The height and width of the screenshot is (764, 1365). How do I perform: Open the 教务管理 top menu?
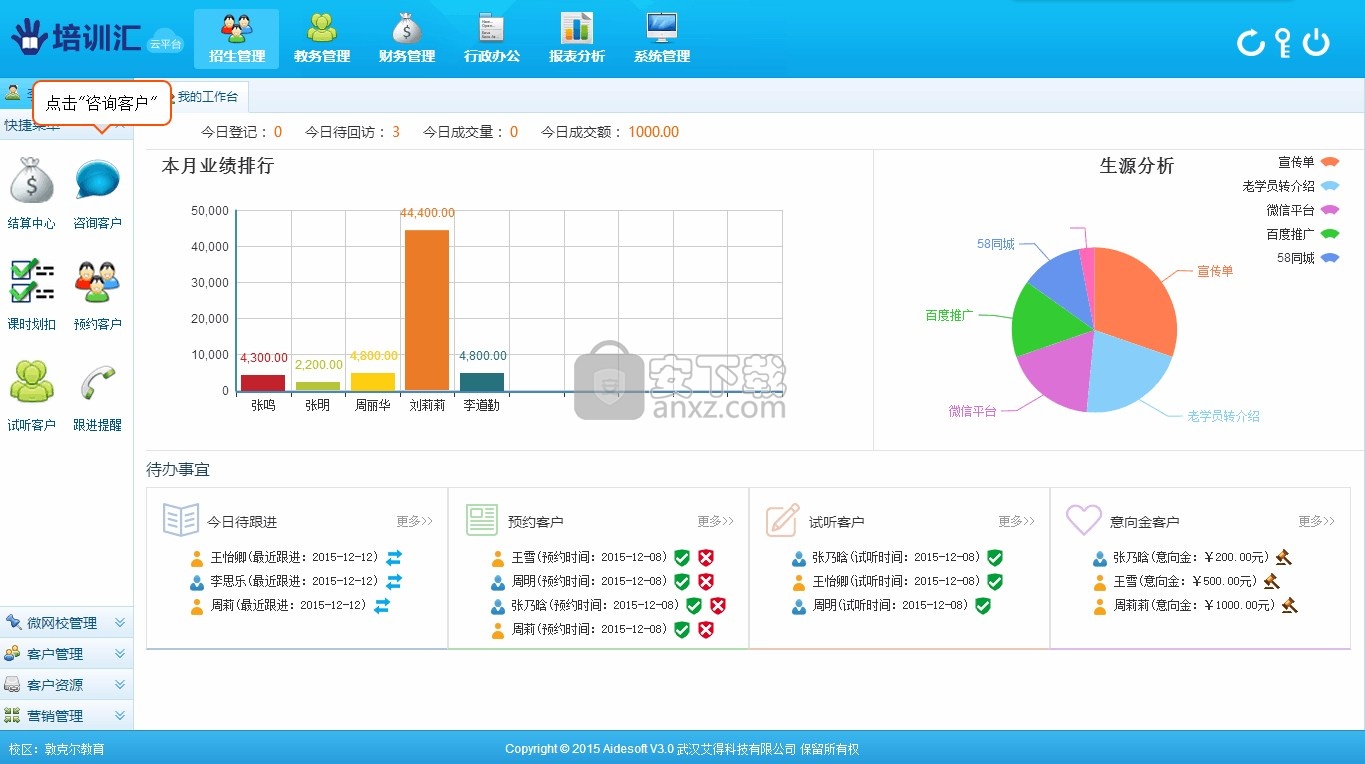tap(322, 39)
